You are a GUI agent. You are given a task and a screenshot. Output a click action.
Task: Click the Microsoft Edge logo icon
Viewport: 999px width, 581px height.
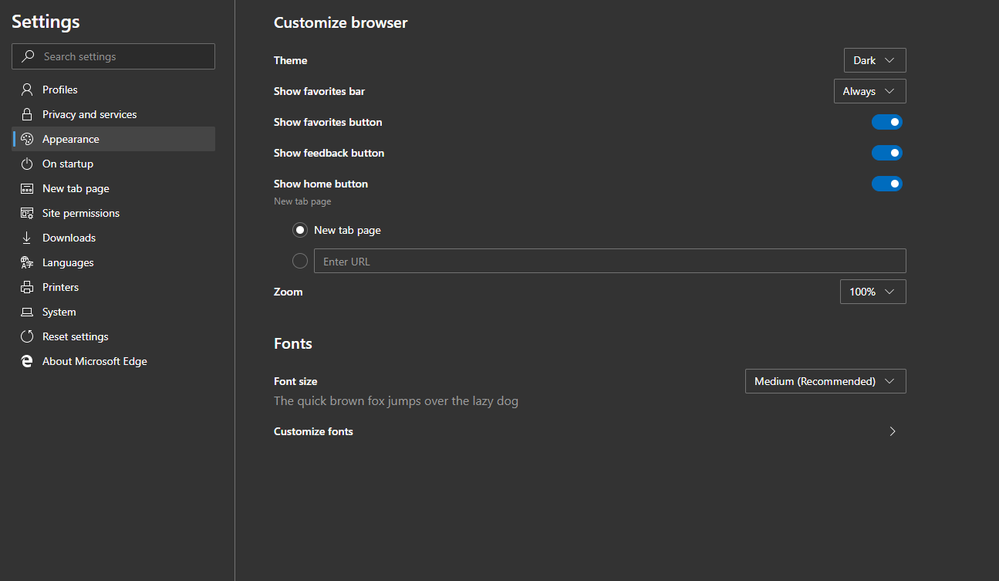click(x=27, y=361)
